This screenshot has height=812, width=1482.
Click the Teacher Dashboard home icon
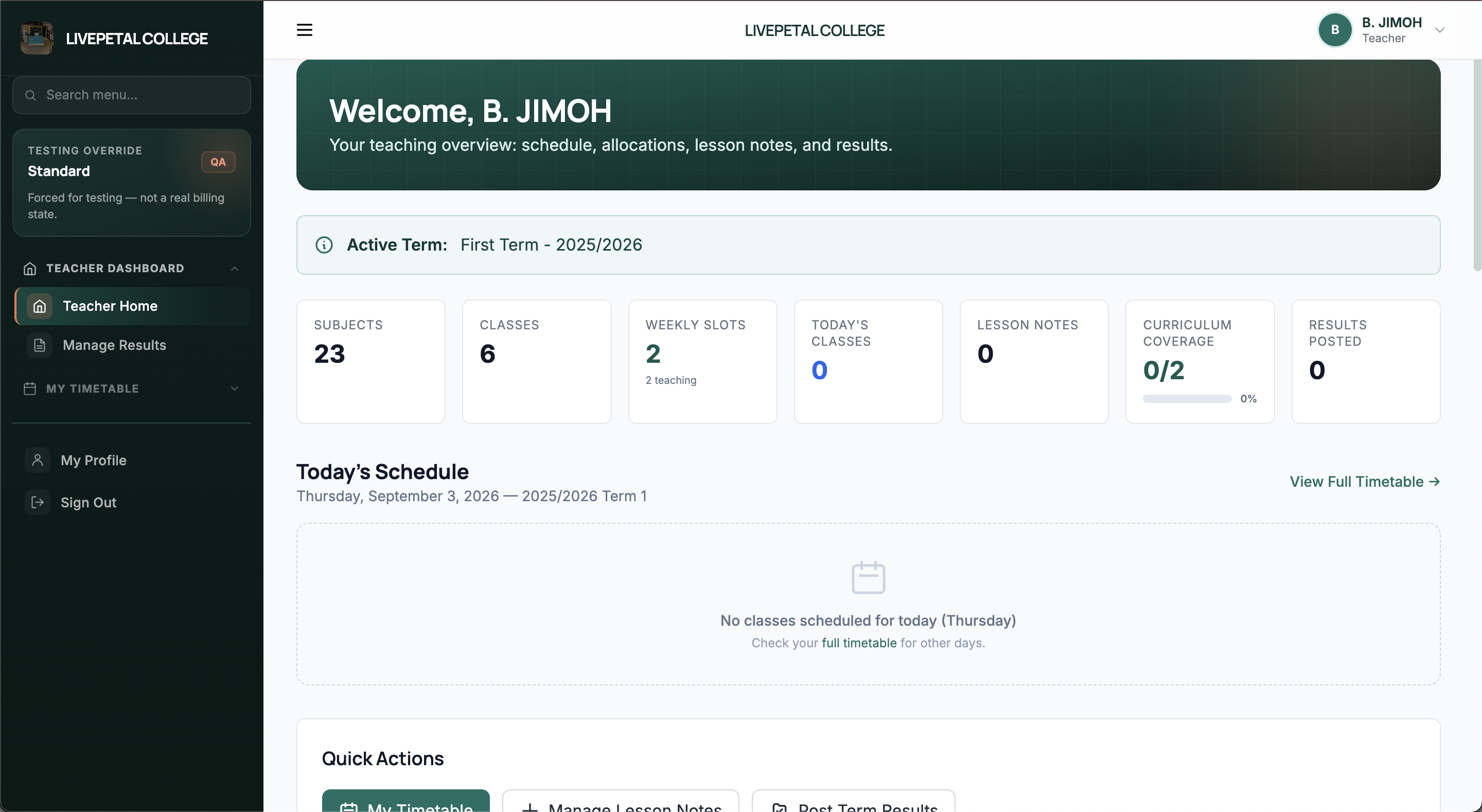coord(30,269)
